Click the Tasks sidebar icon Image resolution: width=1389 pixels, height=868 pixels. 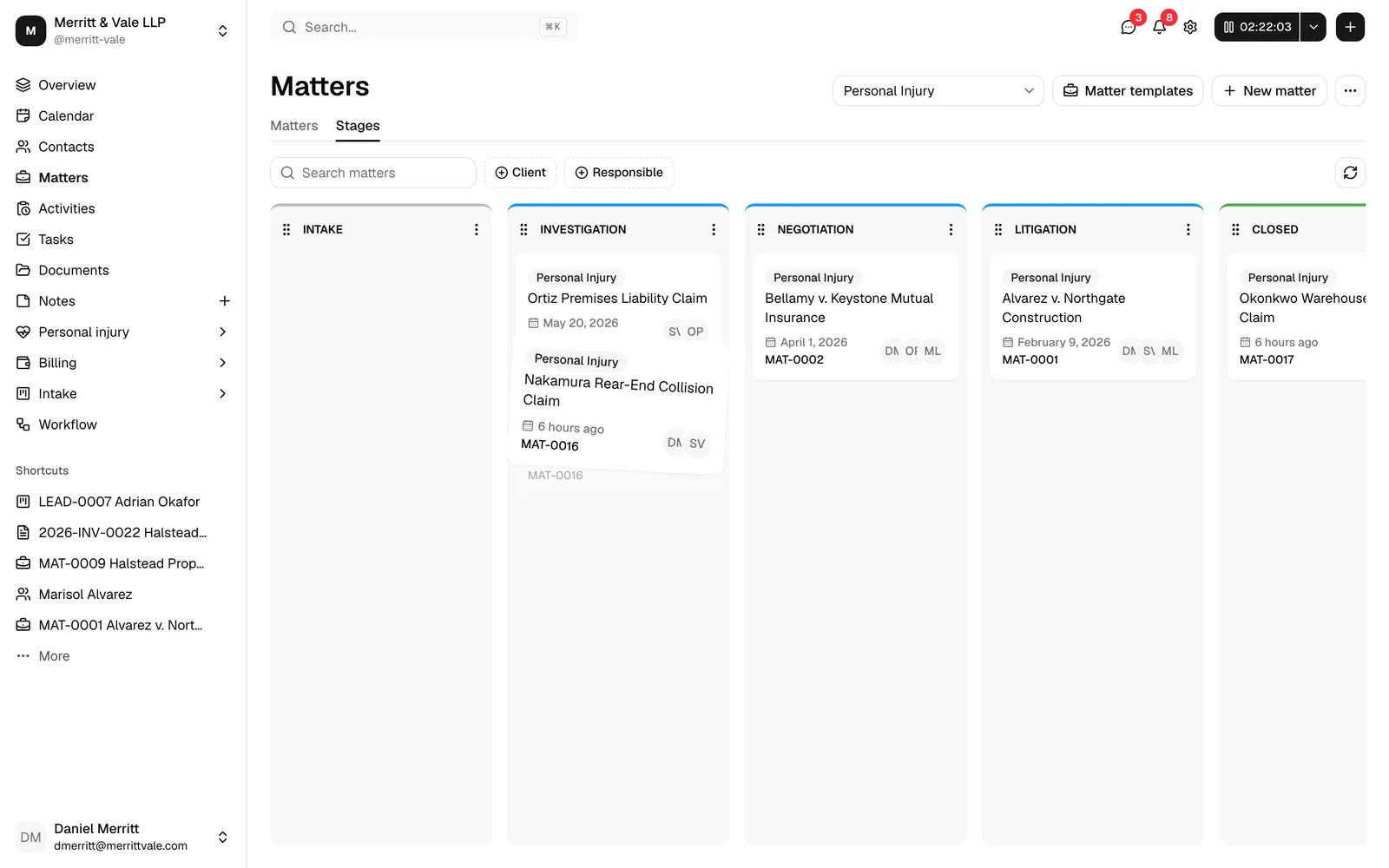tap(23, 240)
